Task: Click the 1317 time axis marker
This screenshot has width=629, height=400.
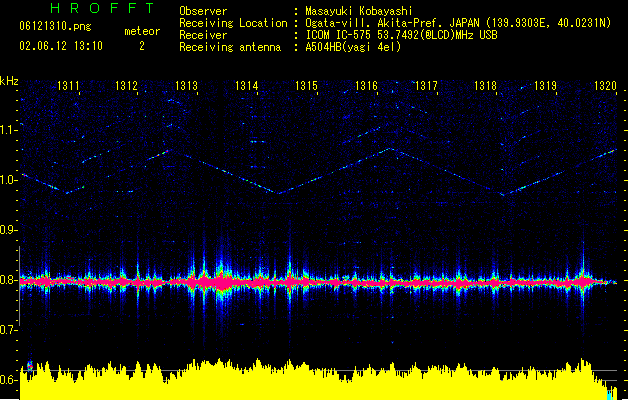Action: [x=426, y=85]
